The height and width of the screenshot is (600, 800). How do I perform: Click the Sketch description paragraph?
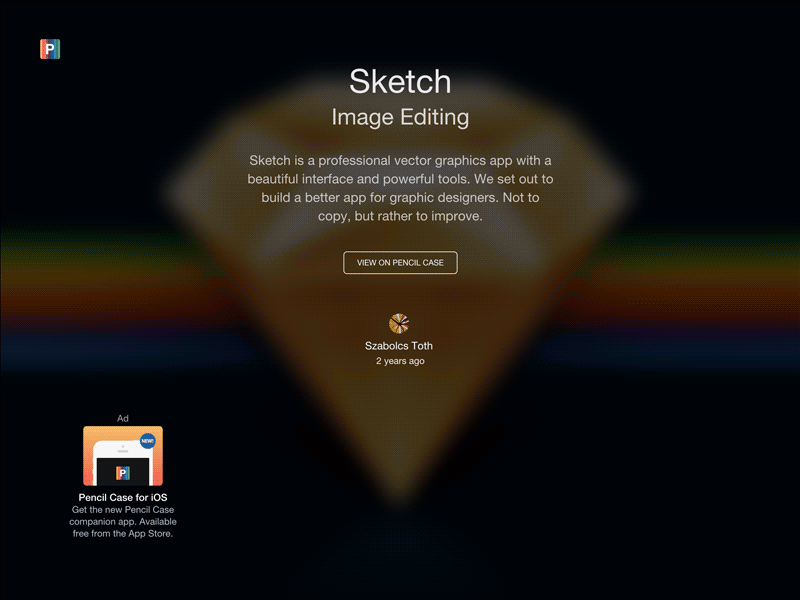click(x=400, y=188)
